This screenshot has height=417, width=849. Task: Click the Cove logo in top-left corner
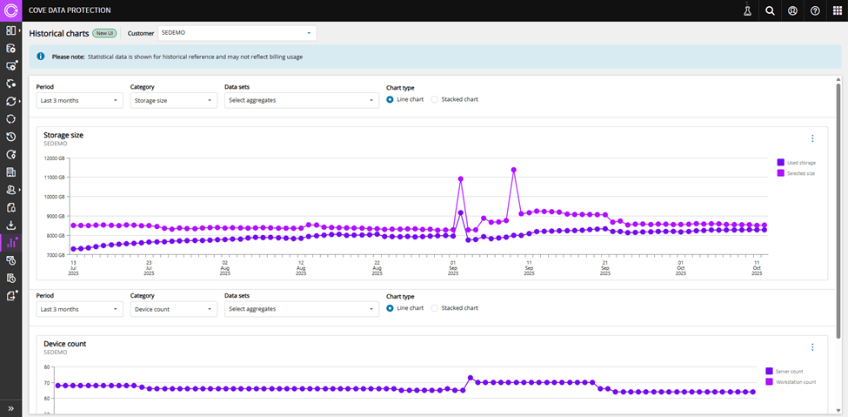[x=11, y=10]
